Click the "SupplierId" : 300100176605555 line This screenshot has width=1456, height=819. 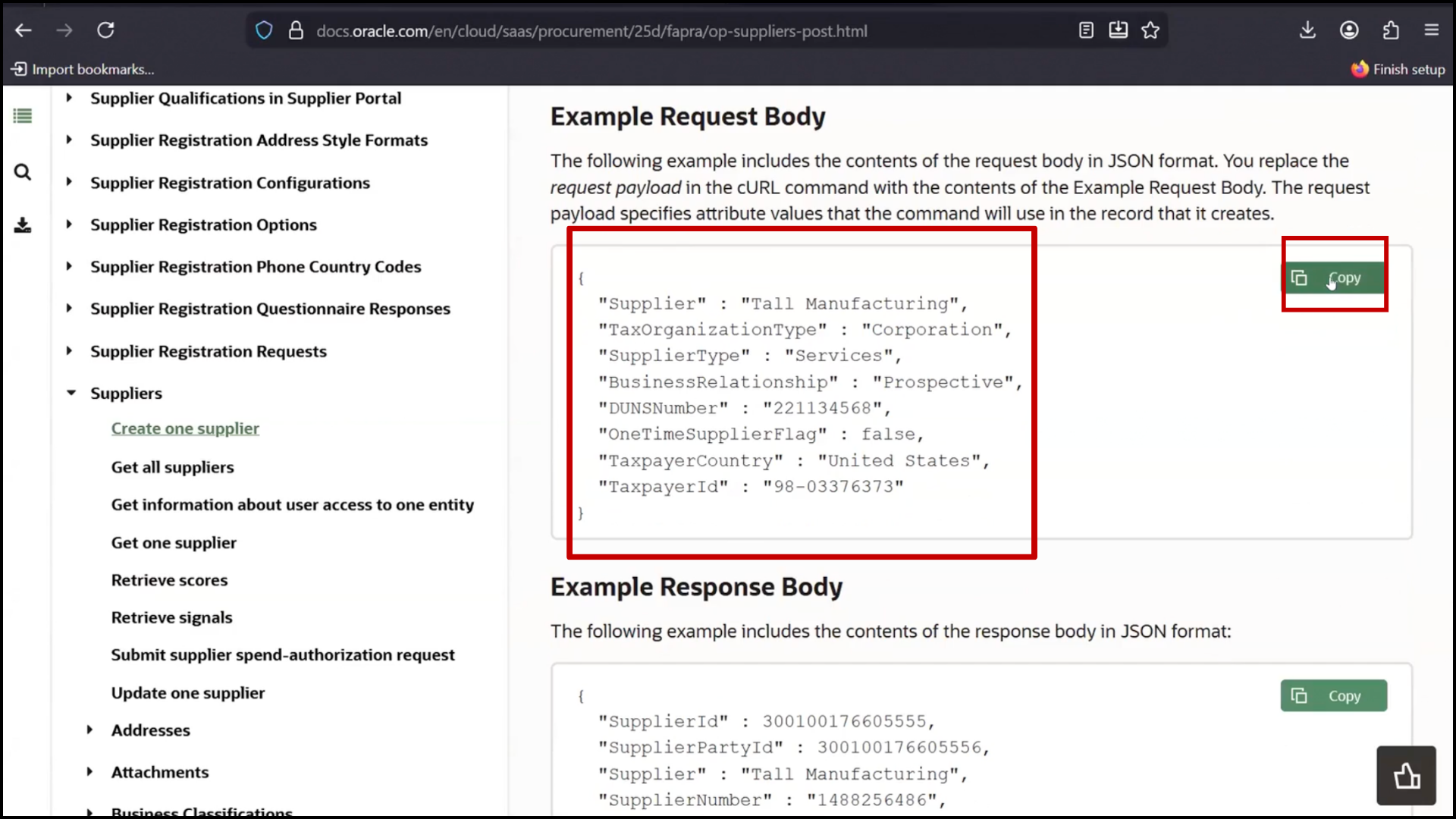point(767,722)
